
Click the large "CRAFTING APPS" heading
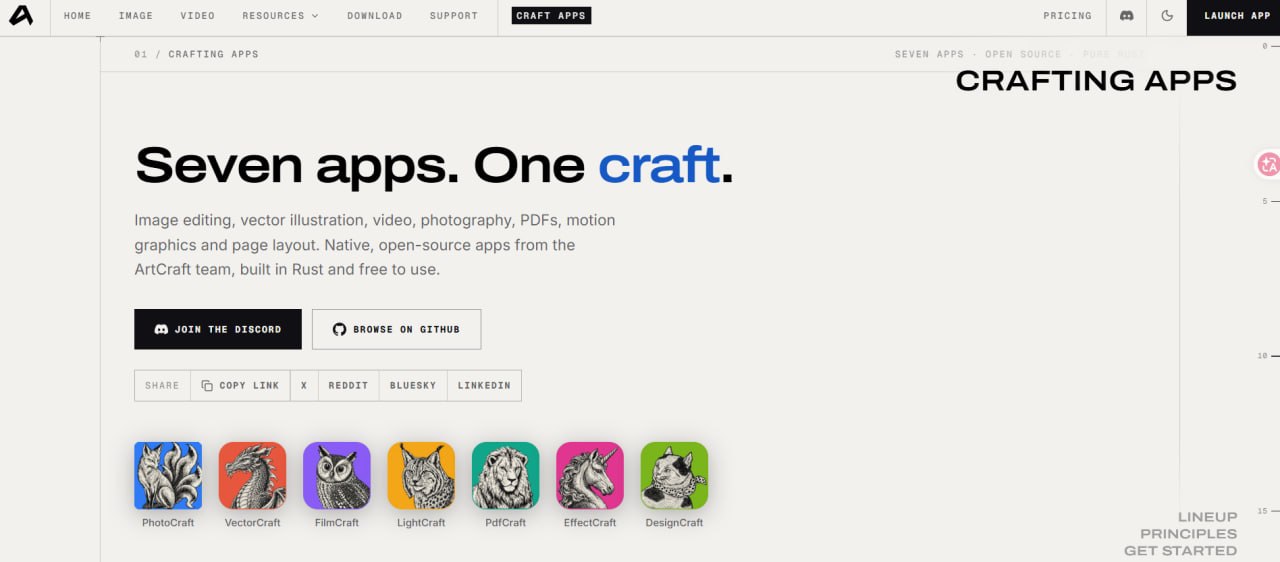click(1096, 81)
